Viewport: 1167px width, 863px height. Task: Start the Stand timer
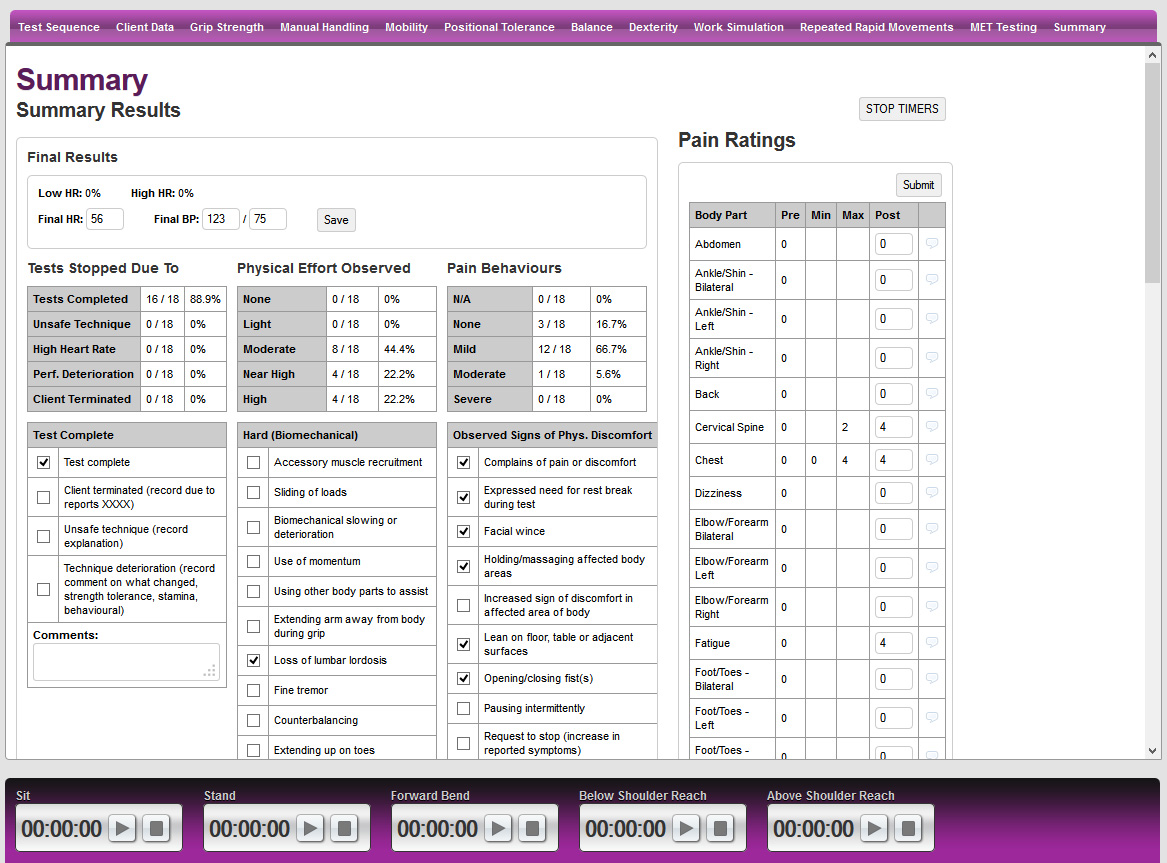310,827
